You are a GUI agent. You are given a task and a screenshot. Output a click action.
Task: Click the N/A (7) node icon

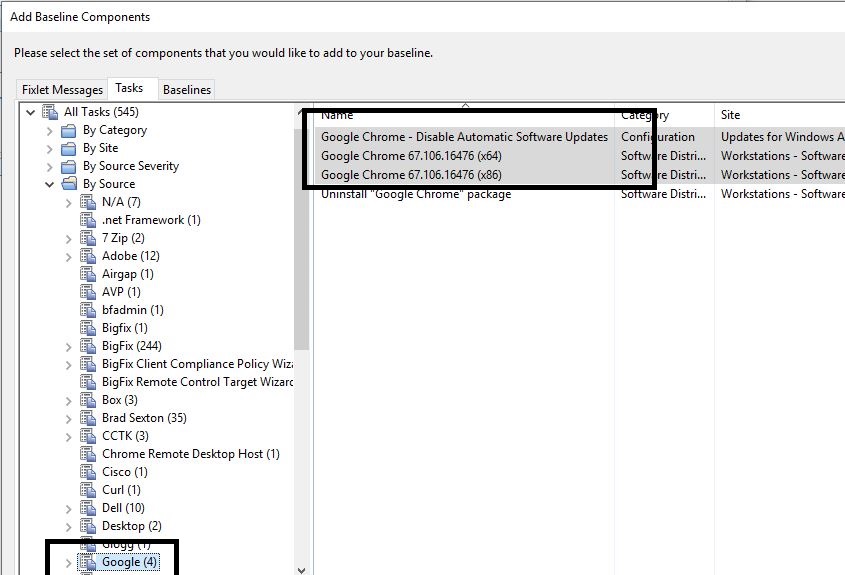88,202
